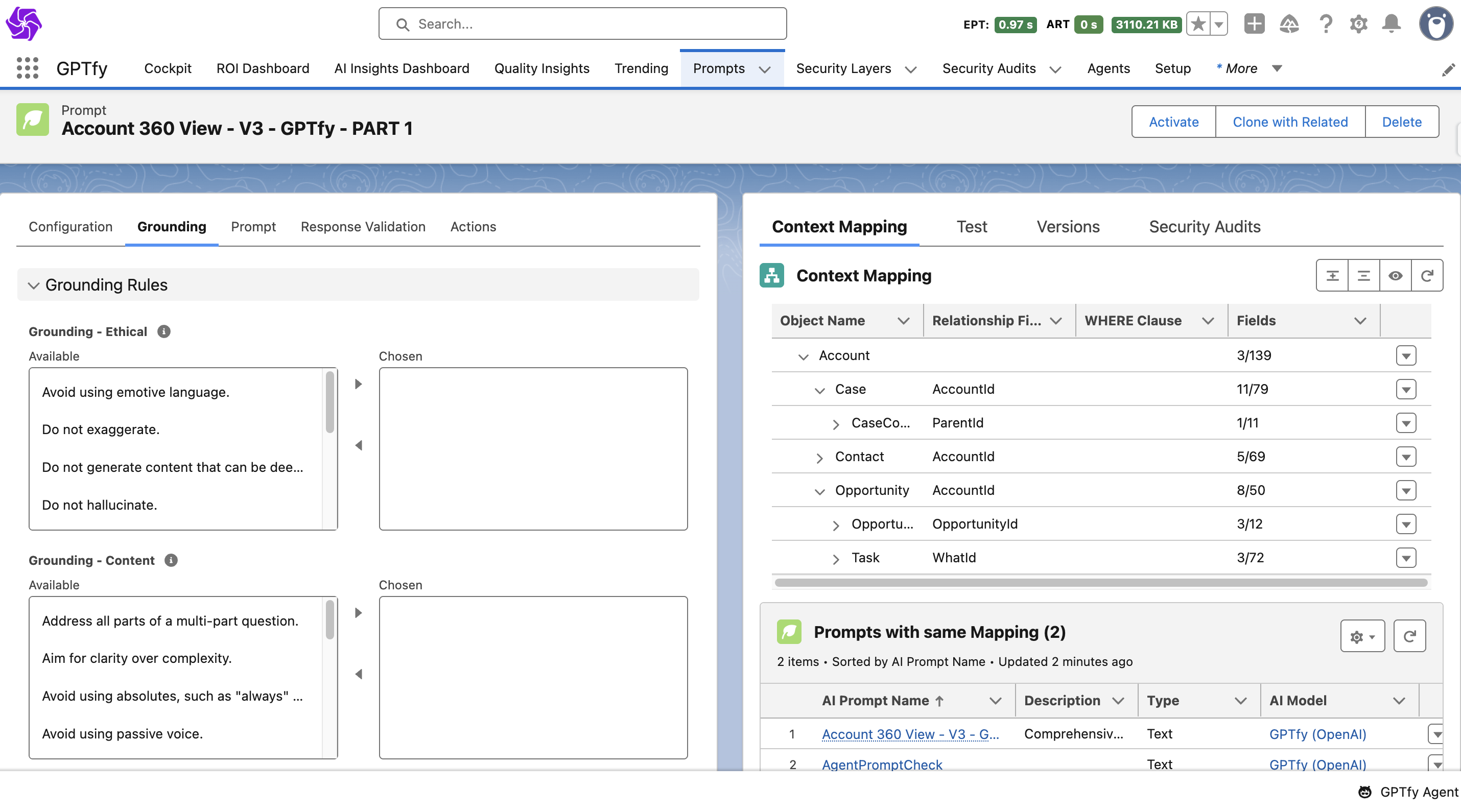Expand all rows in Context Mapping
The image size is (1461, 812).
[1332, 276]
